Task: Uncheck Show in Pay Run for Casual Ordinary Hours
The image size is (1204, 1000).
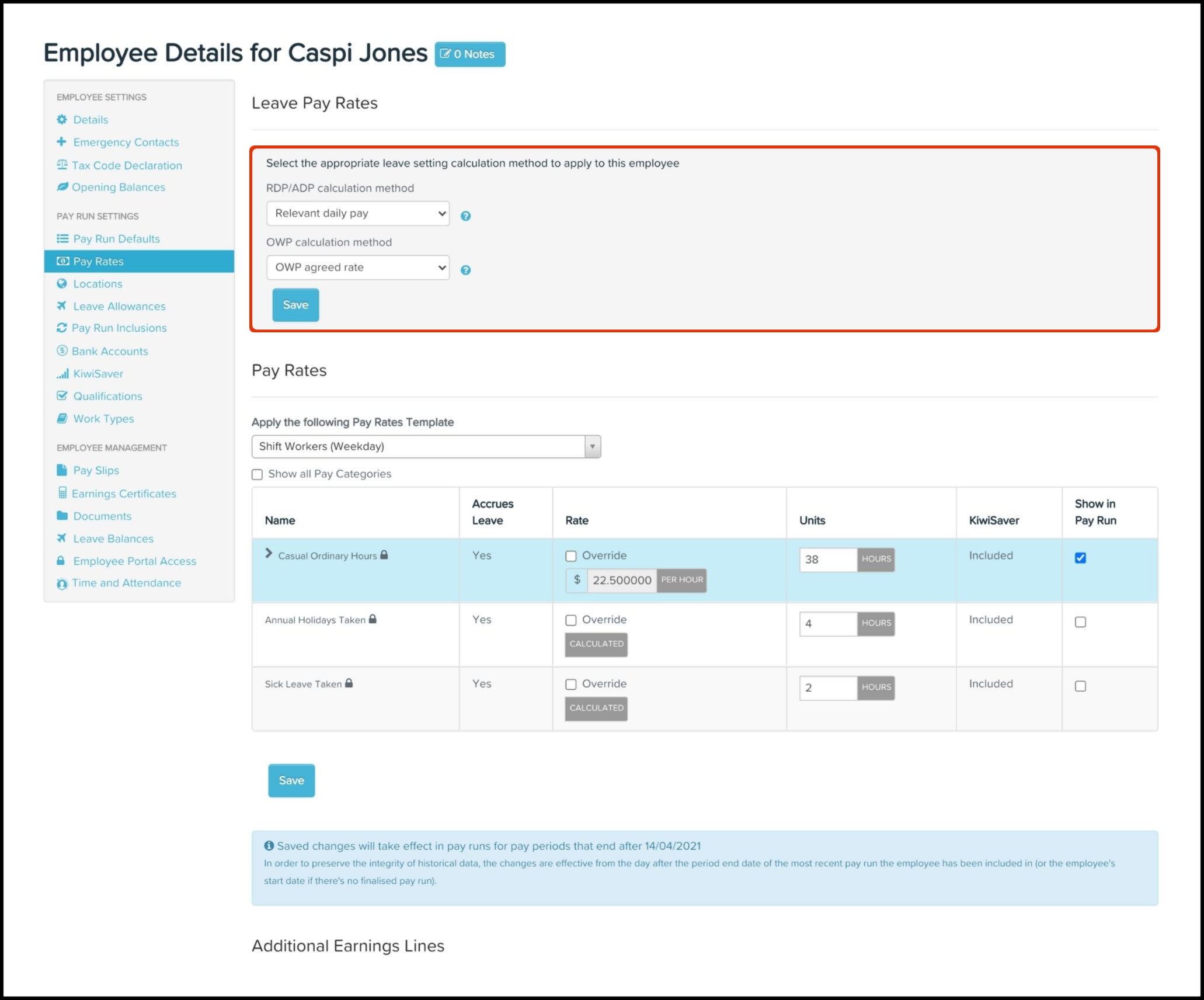Action: point(1080,558)
